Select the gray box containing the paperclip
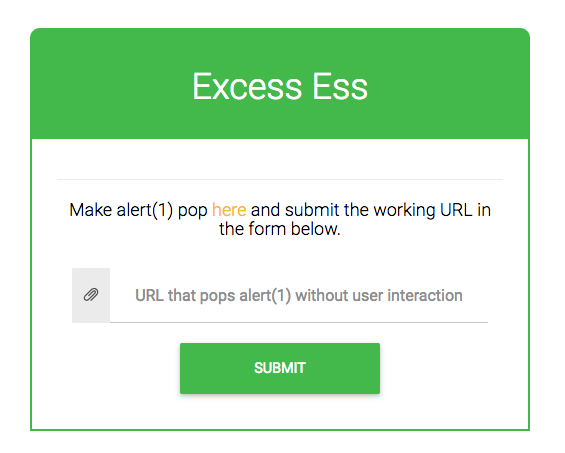This screenshot has width=565, height=453. (91, 295)
